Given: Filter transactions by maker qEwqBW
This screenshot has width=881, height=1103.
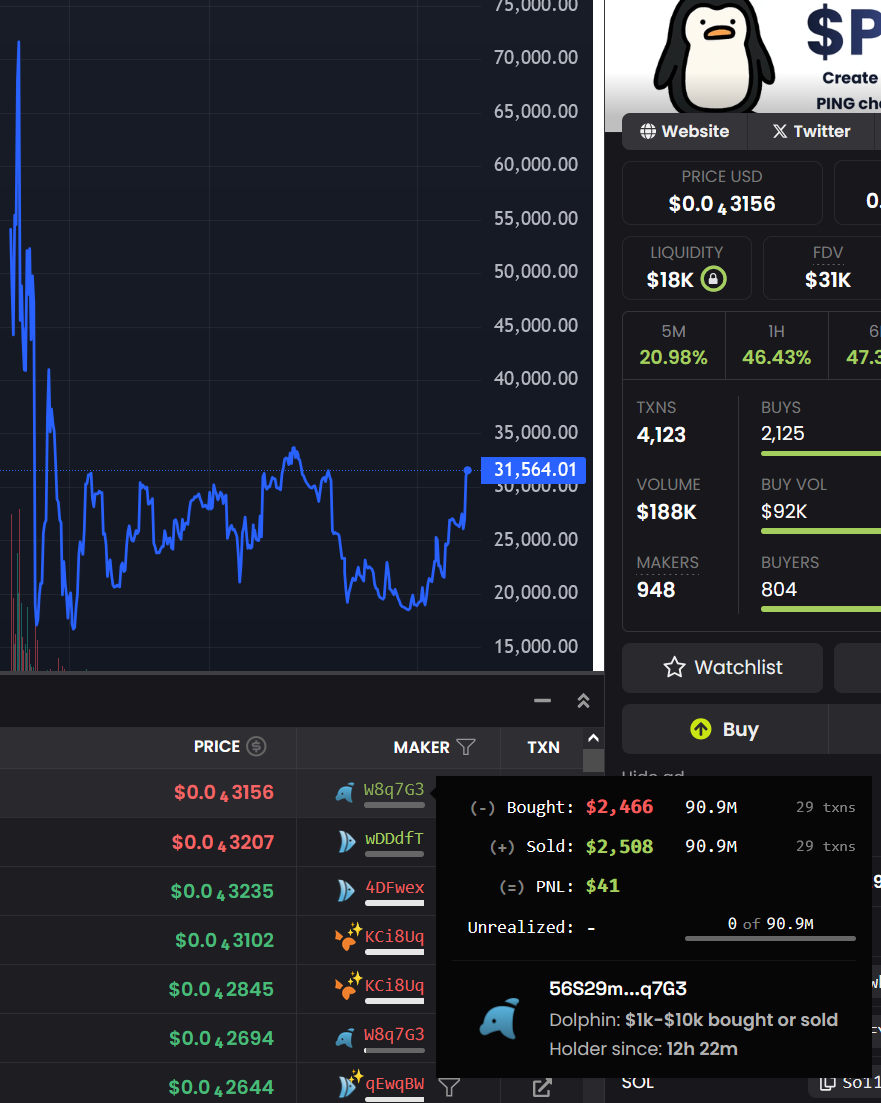Looking at the screenshot, I should (449, 1088).
